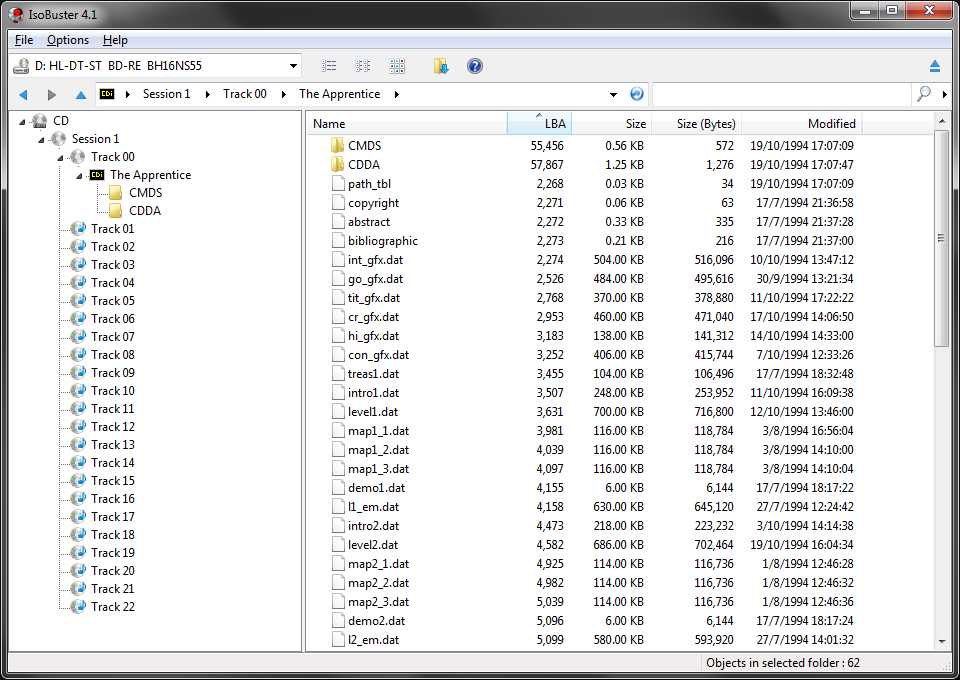Screen dimensions: 960x680
Task: Select the file path_tbl
Action: [369, 184]
